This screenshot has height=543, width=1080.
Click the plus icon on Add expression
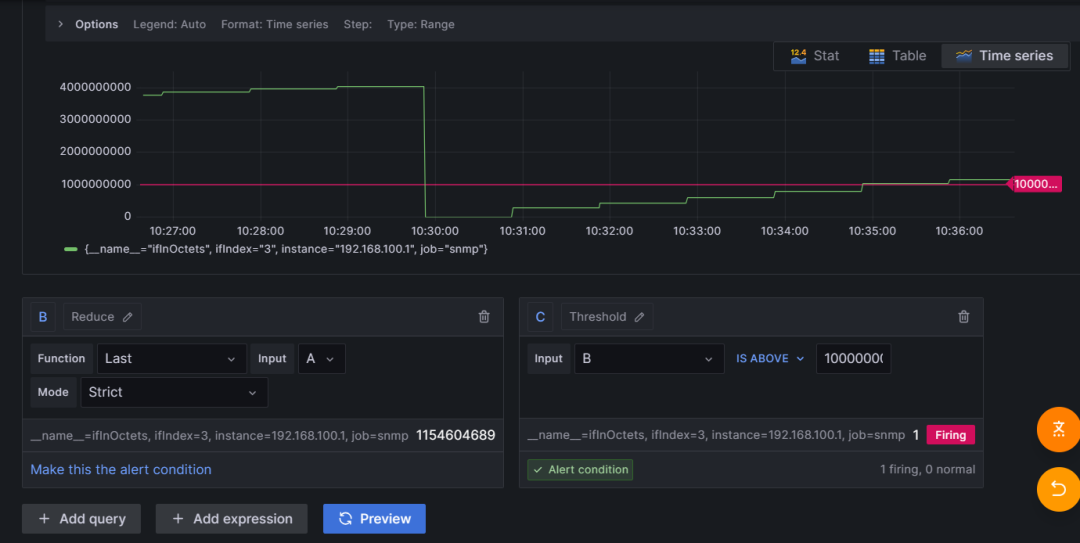coord(178,519)
